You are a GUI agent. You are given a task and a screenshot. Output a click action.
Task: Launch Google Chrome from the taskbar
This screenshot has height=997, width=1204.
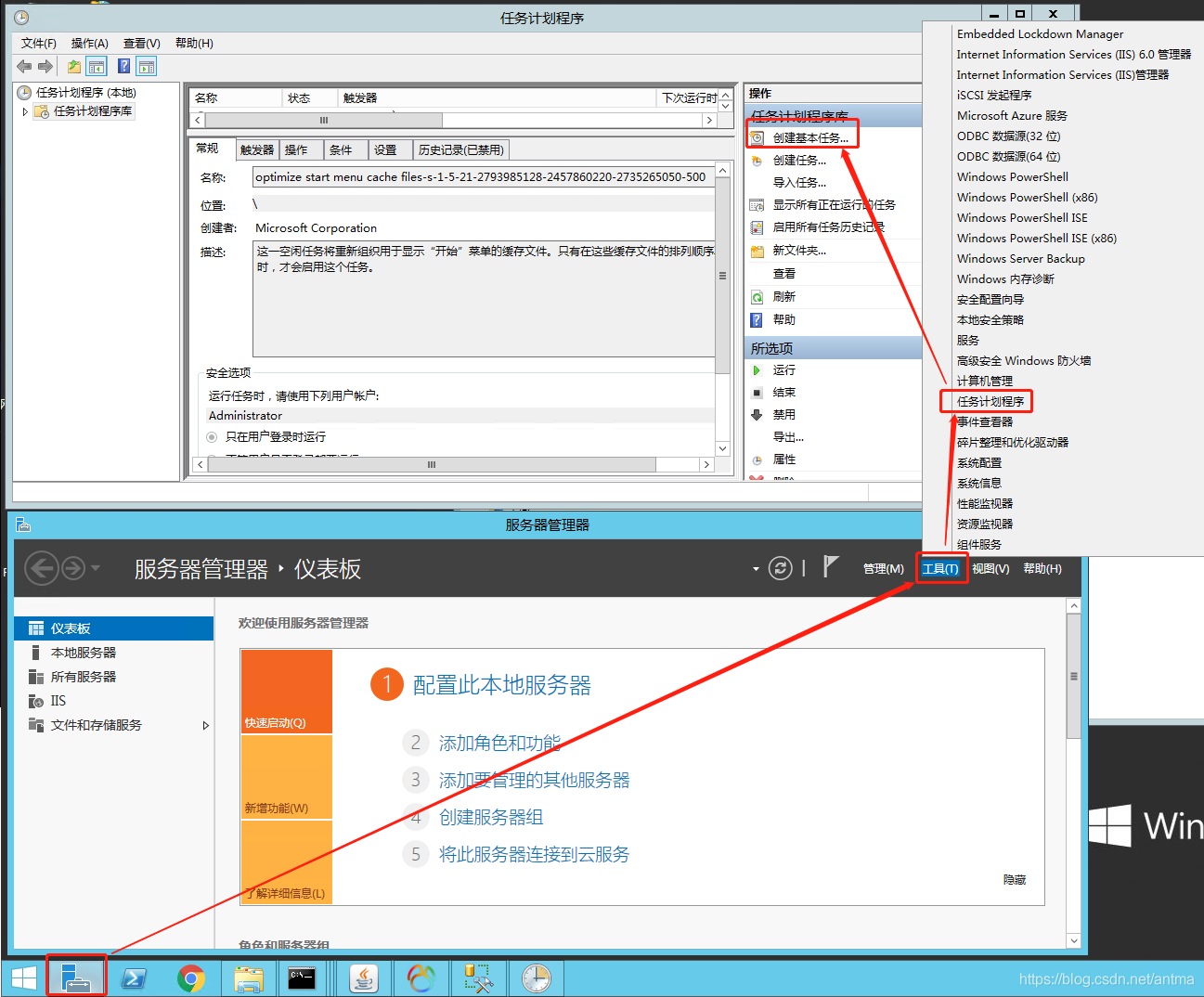click(x=191, y=978)
